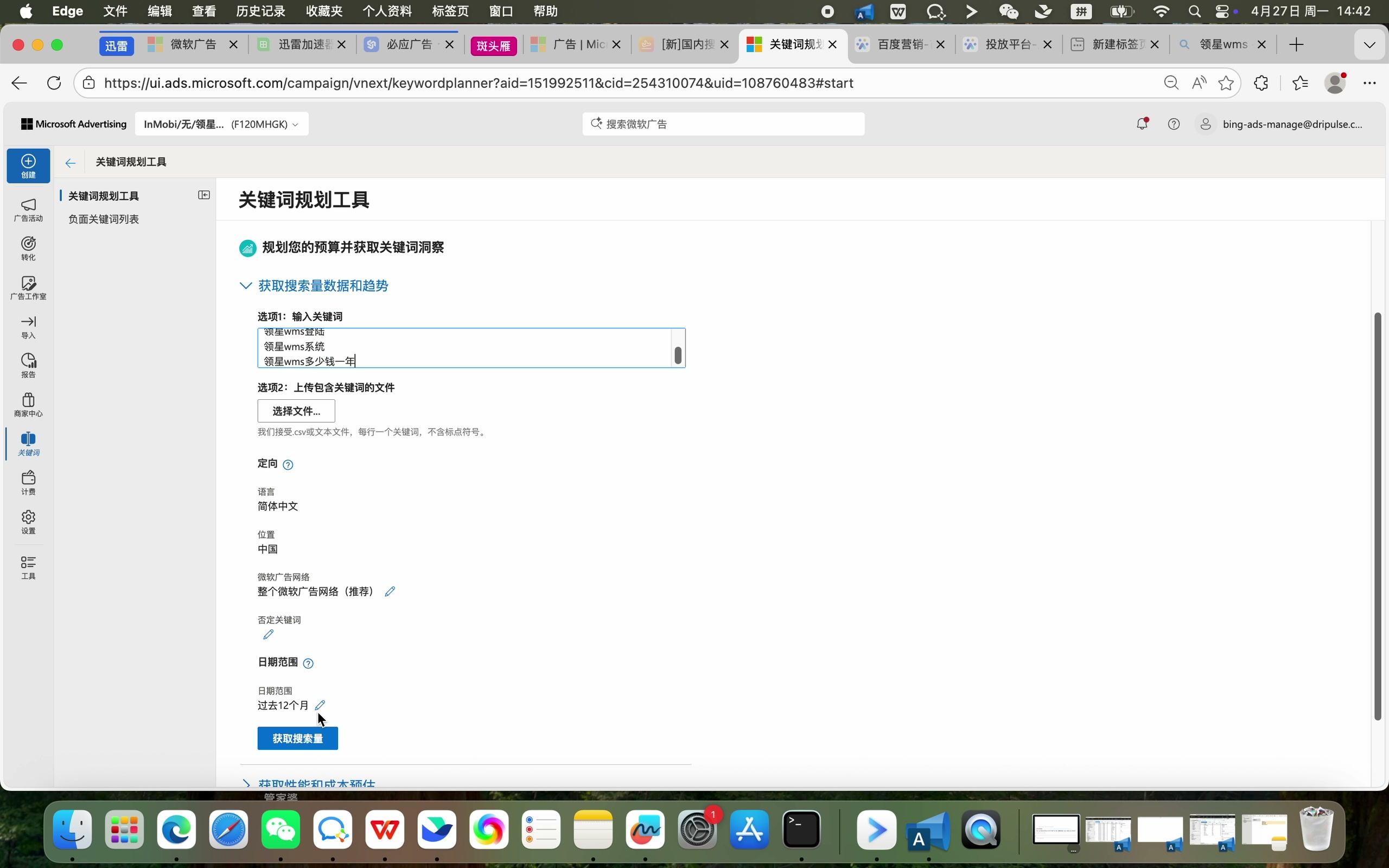Open WeChat in the Dock
Viewport: 1389px width, 868px height.
[281, 830]
